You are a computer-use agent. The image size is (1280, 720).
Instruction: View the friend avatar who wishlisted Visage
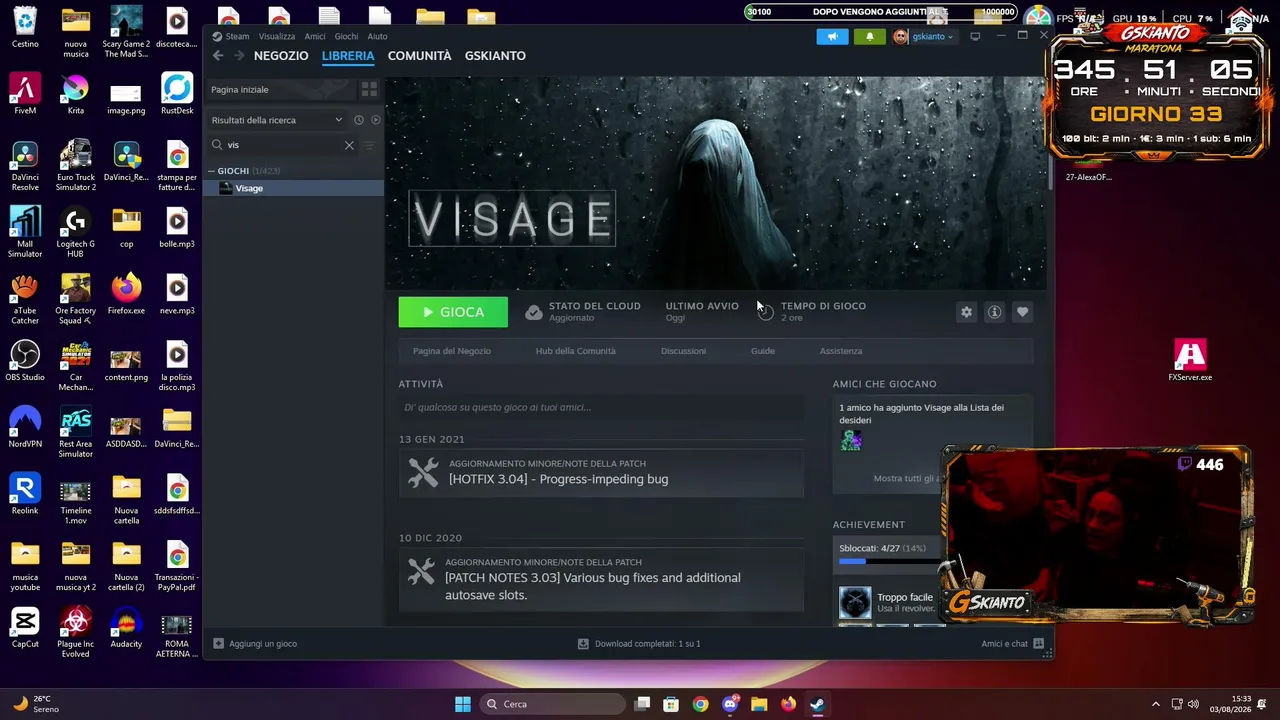851,440
